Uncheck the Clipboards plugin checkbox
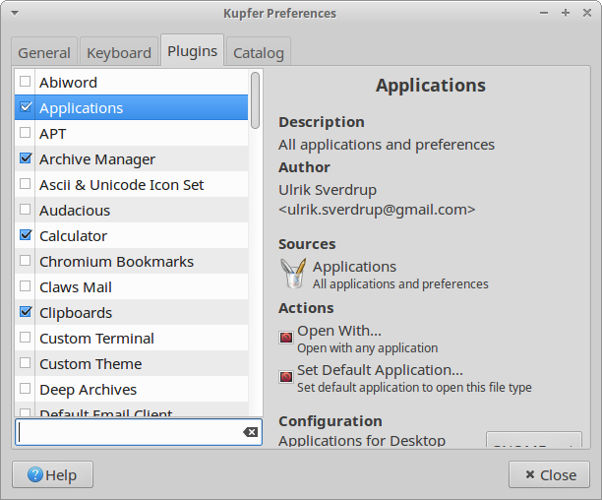602x500 pixels. click(25, 312)
